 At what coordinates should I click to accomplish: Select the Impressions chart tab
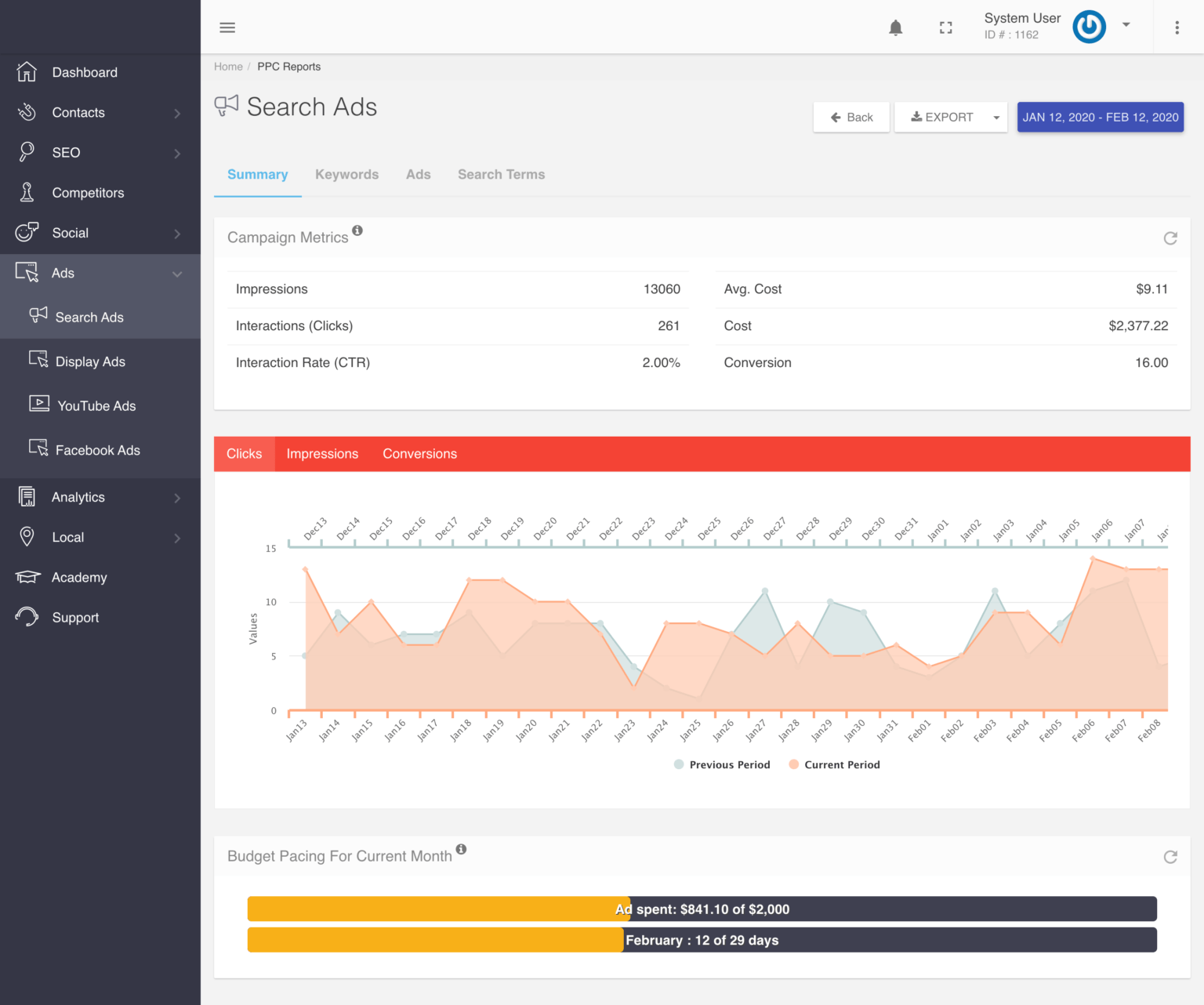pos(322,454)
